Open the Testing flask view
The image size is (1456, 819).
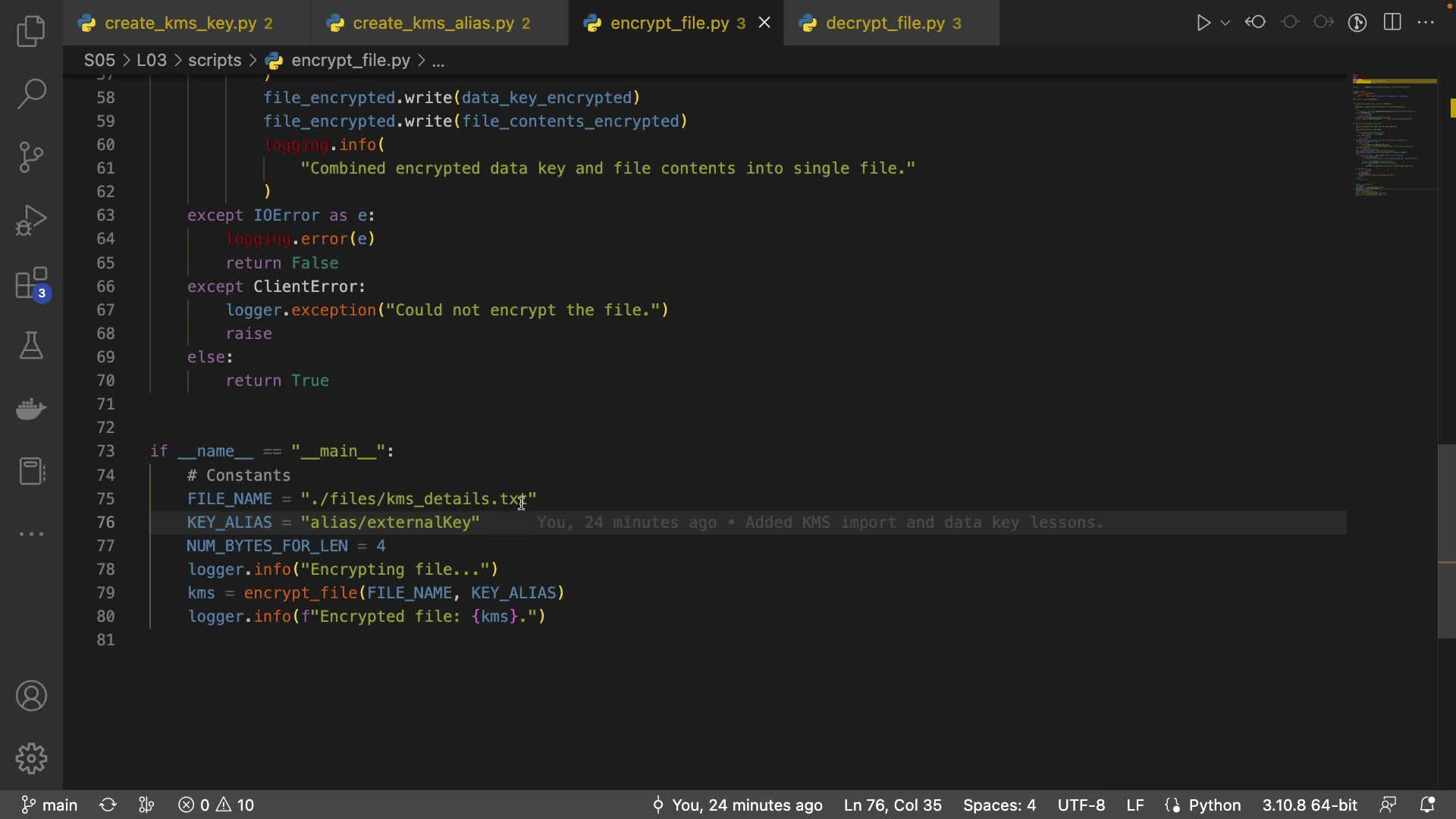(x=31, y=346)
